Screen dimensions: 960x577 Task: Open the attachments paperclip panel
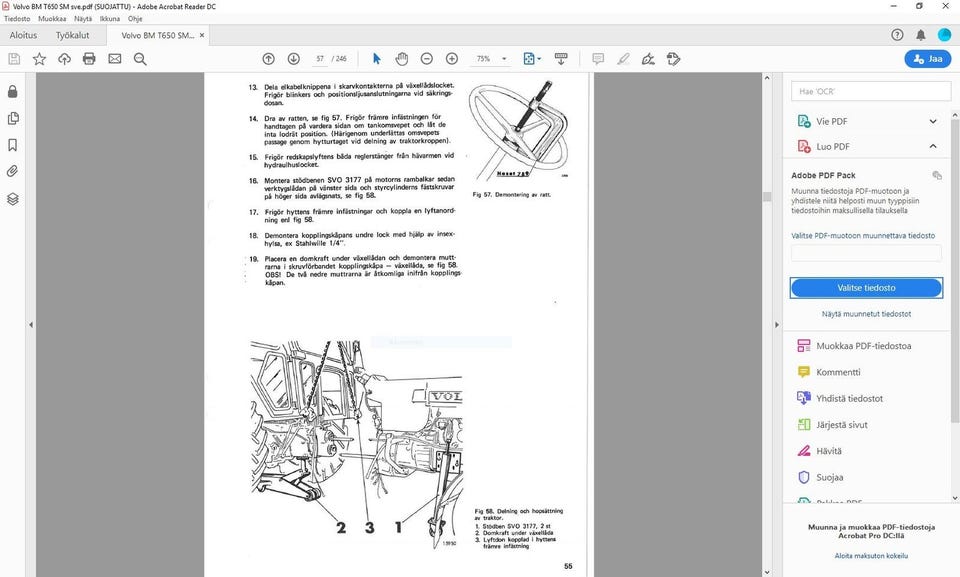[13, 171]
